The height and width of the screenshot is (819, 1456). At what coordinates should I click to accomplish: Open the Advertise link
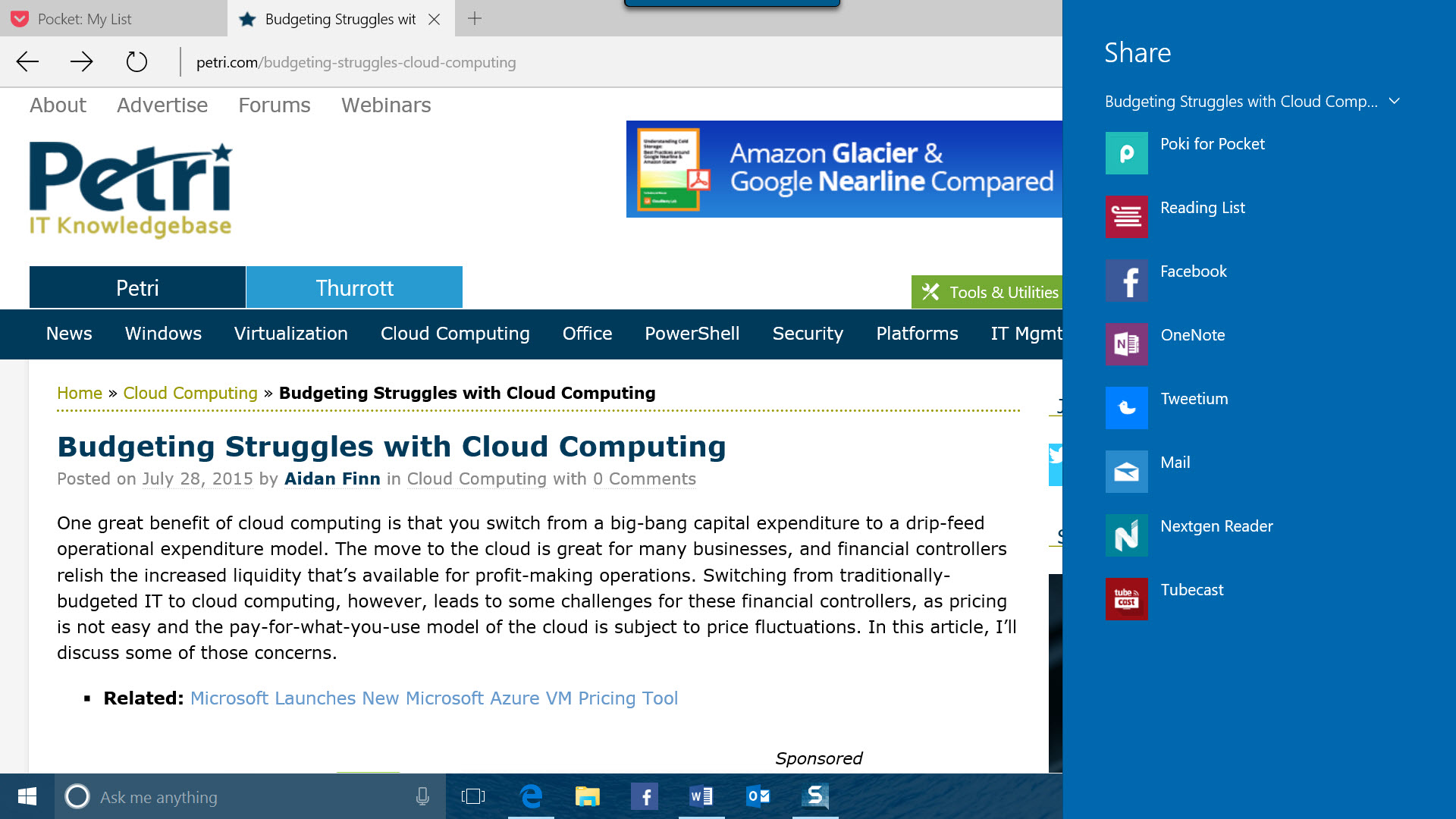(162, 105)
